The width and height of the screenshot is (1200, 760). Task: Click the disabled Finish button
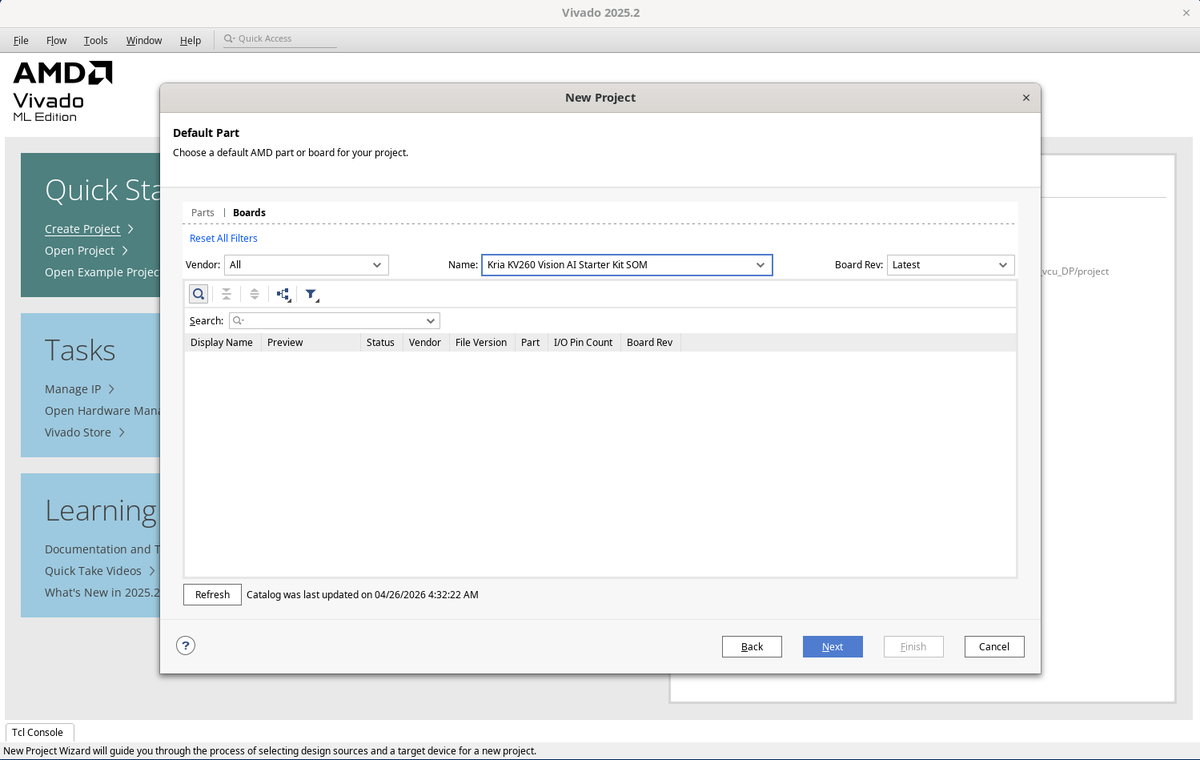coord(914,647)
